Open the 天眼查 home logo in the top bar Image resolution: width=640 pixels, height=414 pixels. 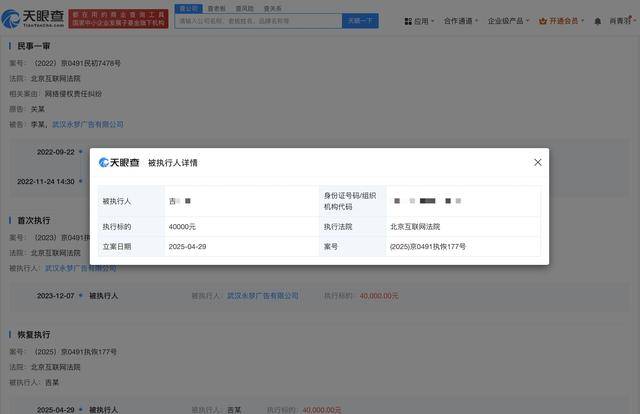33,18
